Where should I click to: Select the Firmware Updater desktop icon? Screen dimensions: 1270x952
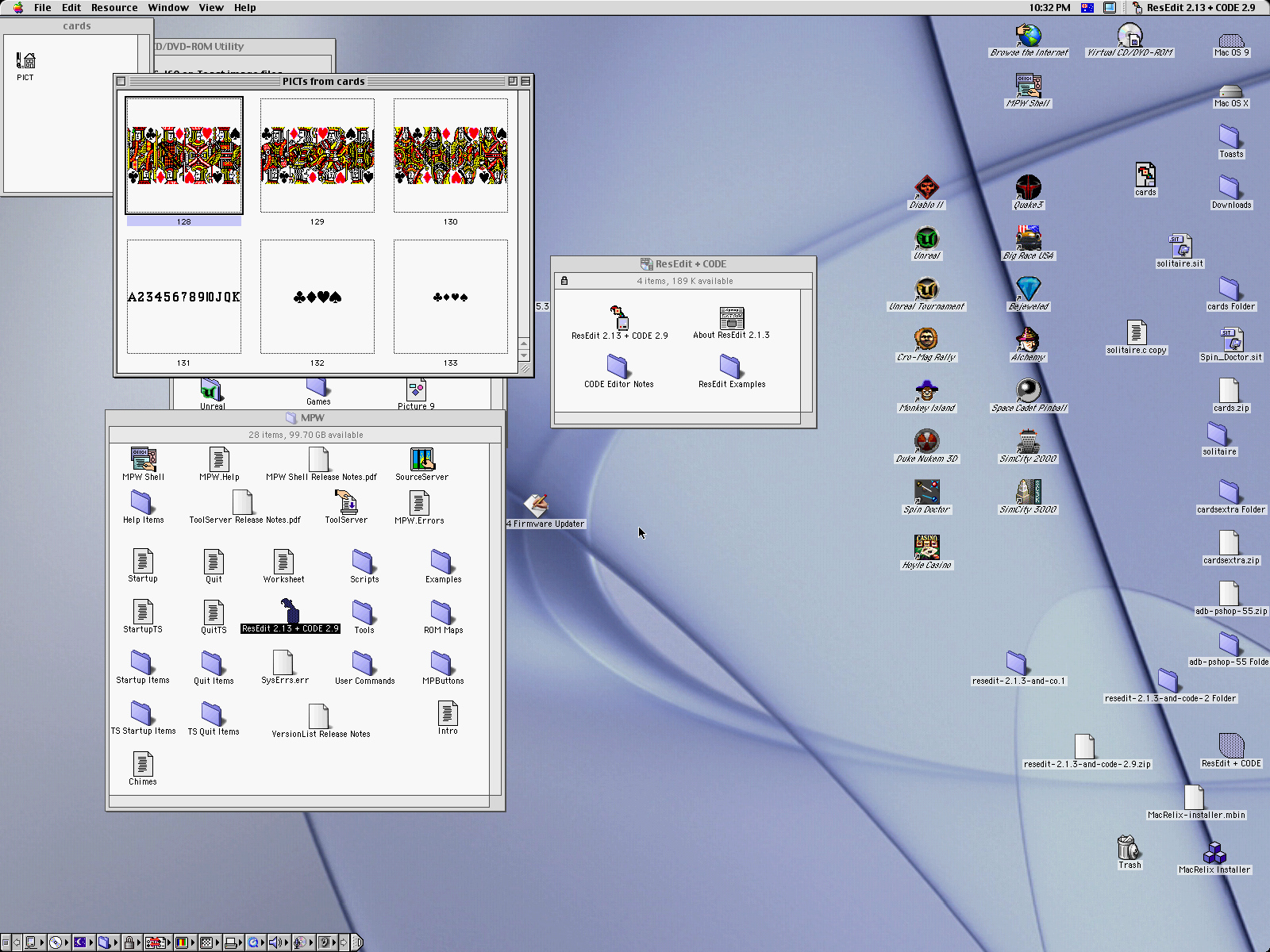coord(537,505)
